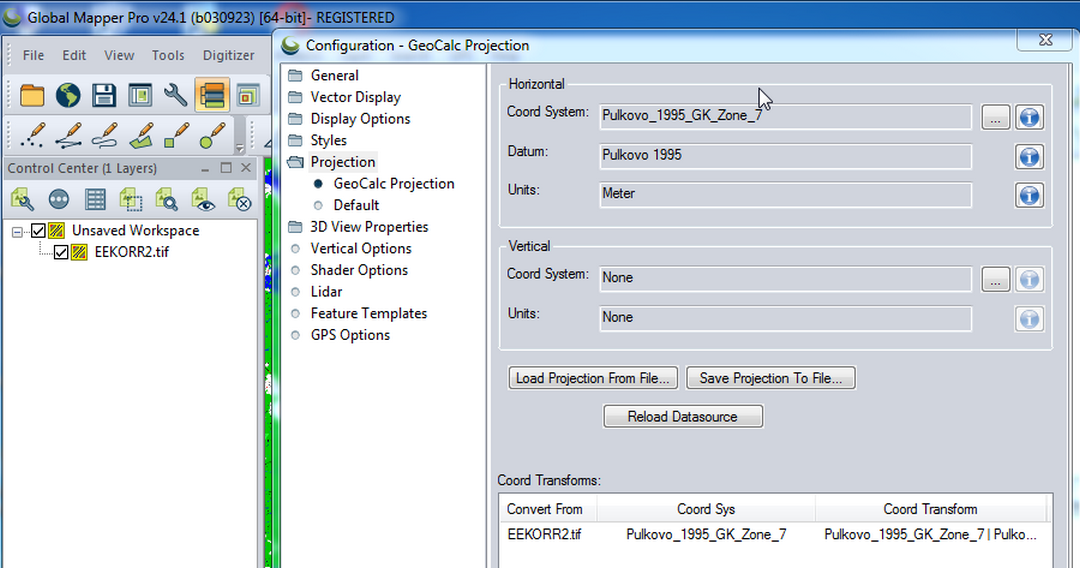
Task: Open Display Options configuration section
Action: coord(360,119)
